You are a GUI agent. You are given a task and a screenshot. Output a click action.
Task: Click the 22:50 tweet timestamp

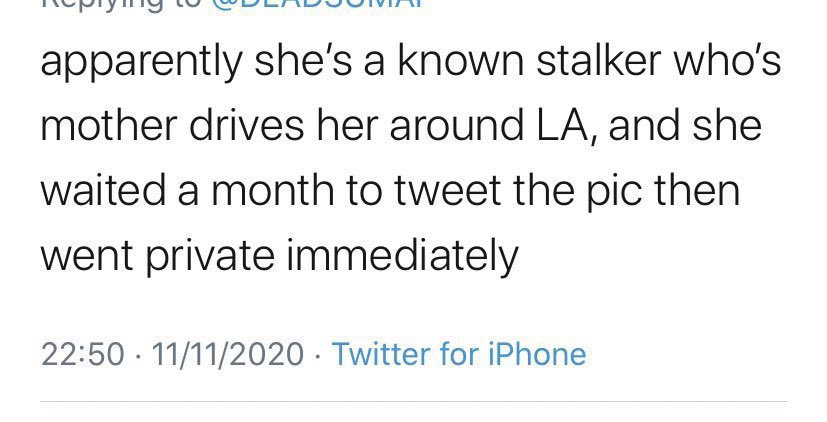pyautogui.click(x=82, y=354)
